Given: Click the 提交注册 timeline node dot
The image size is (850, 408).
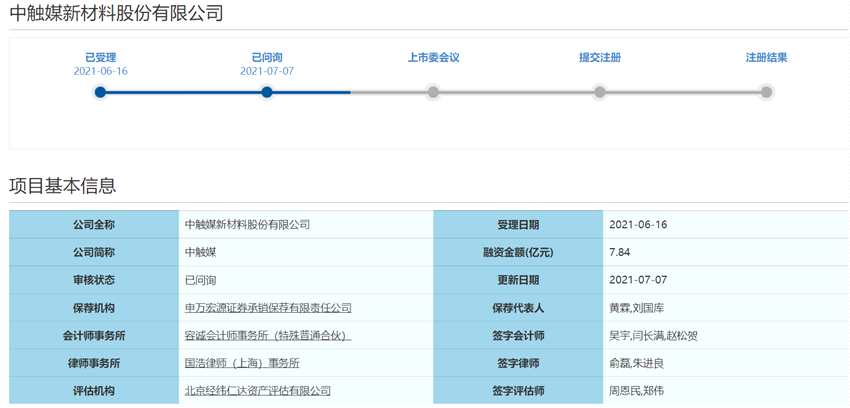Looking at the screenshot, I should point(600,92).
